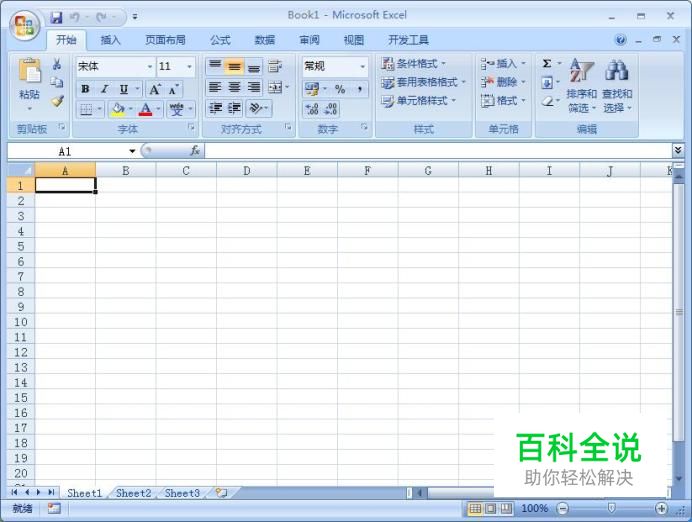Image resolution: width=692 pixels, height=522 pixels.
Task: Click the Format Painter brush
Action: (57, 101)
